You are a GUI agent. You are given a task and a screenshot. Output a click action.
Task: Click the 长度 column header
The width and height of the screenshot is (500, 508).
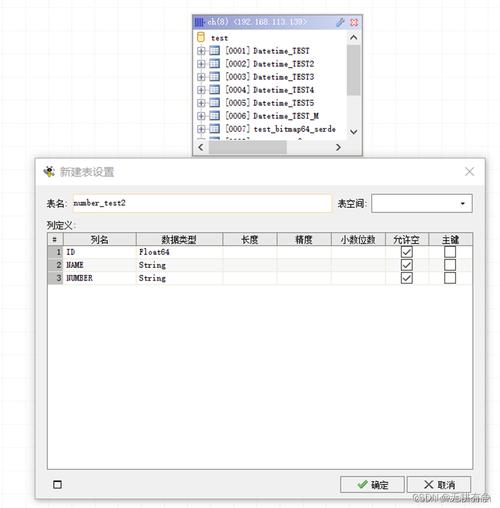(250, 239)
